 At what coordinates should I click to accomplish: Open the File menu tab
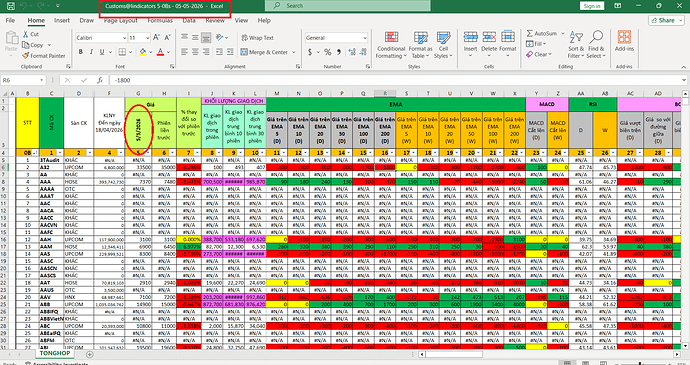[10, 20]
